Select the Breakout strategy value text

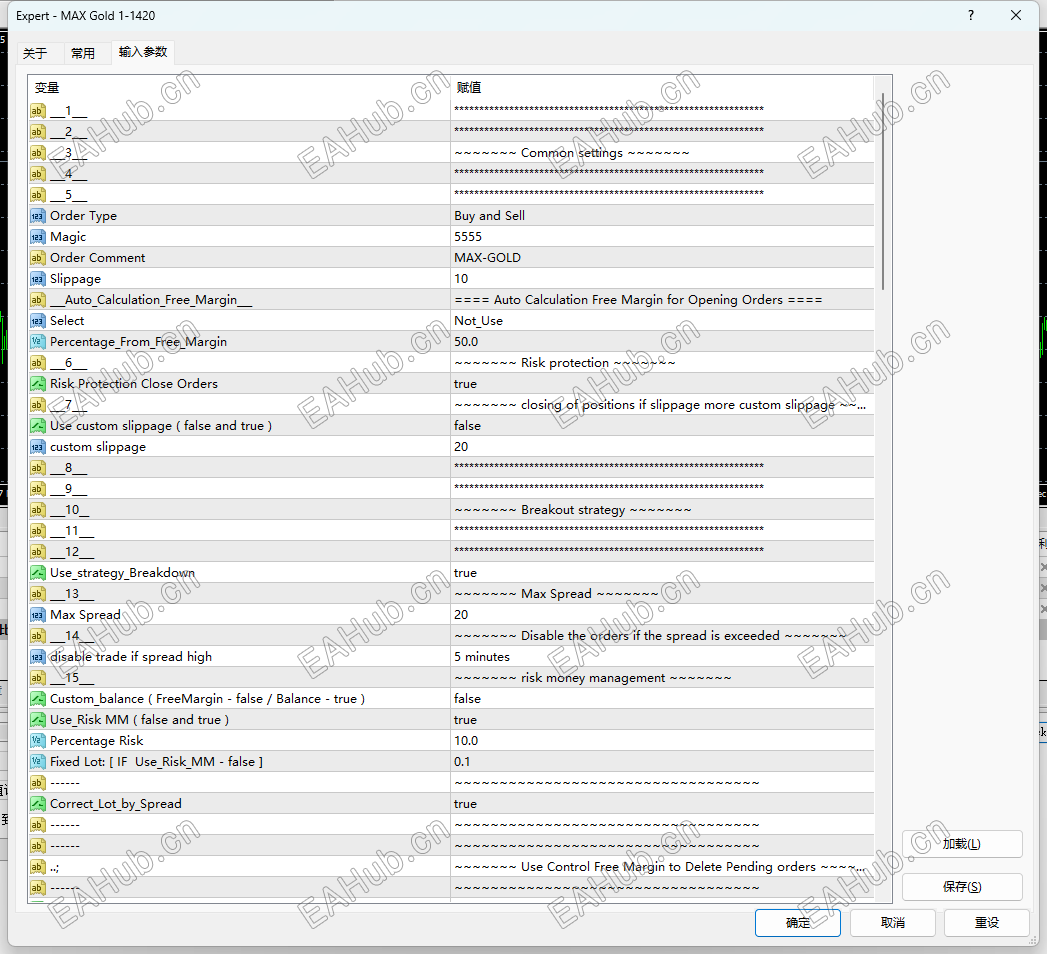pos(573,510)
